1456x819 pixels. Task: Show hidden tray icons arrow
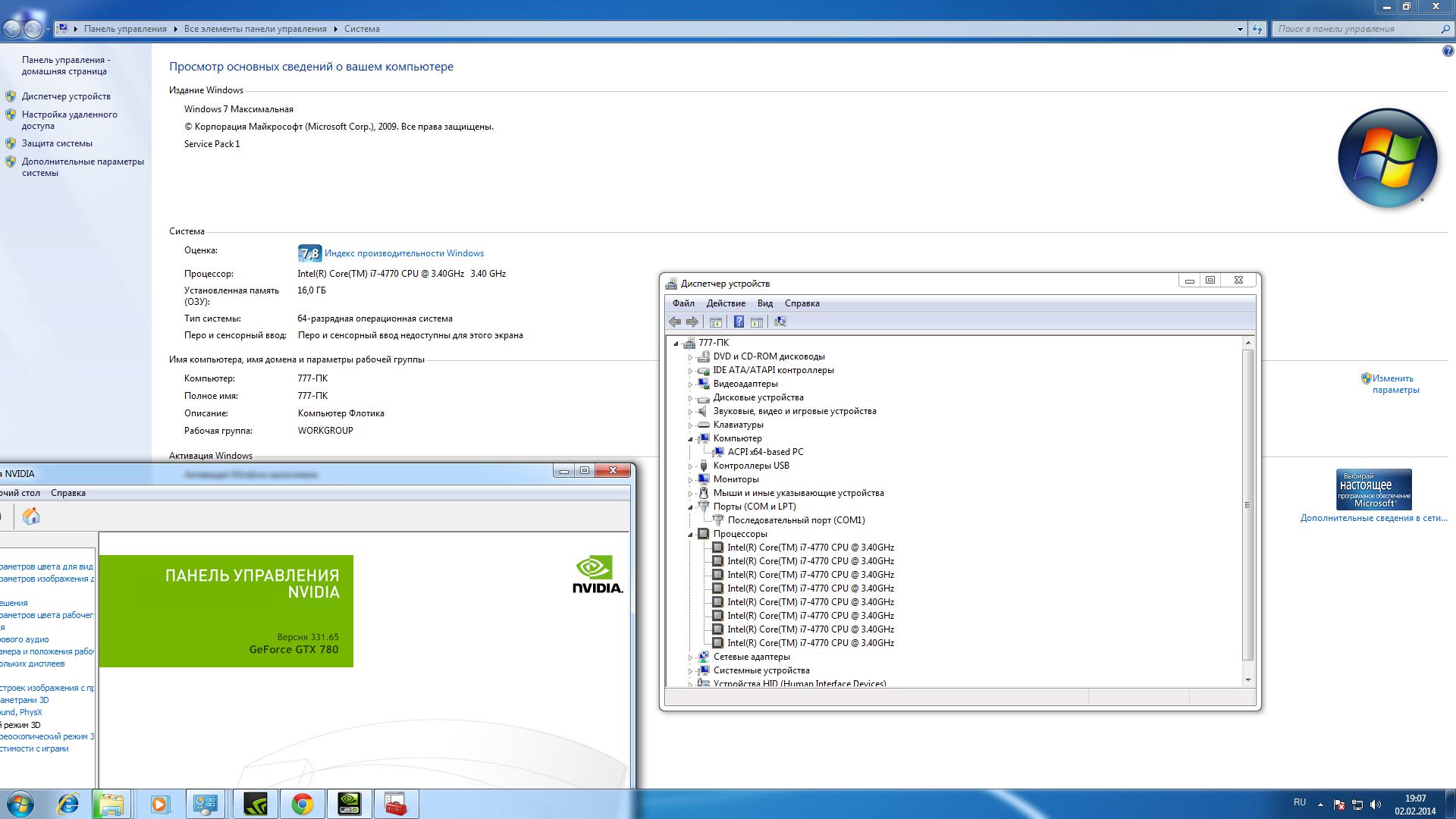coord(1320,805)
